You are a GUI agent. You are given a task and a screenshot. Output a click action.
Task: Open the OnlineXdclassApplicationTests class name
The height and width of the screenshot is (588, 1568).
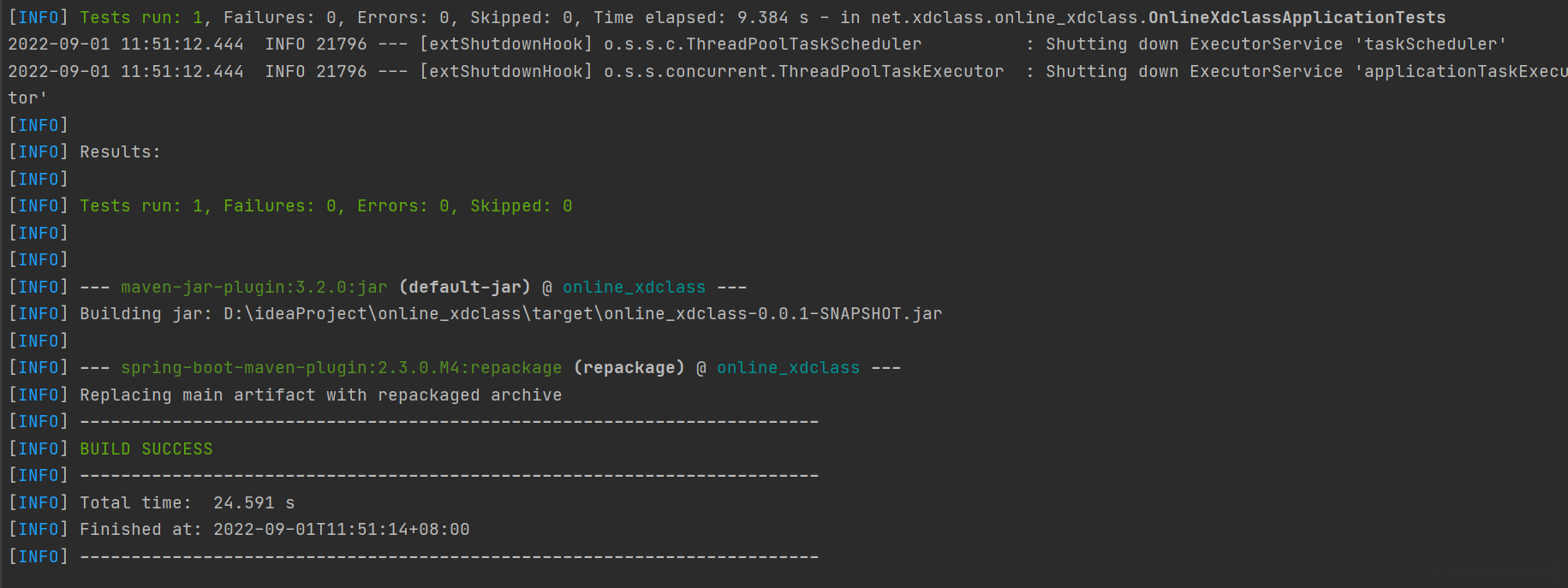[x=1296, y=18]
